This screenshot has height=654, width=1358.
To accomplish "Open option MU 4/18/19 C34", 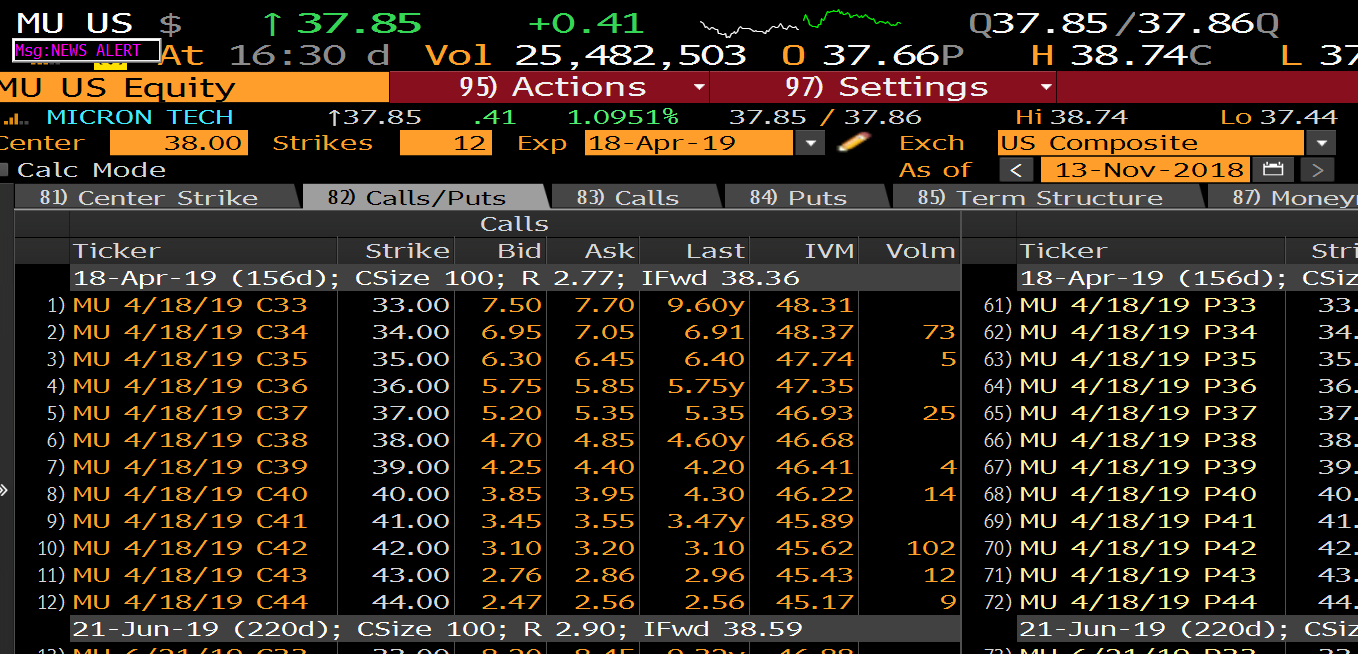I will coord(190,331).
